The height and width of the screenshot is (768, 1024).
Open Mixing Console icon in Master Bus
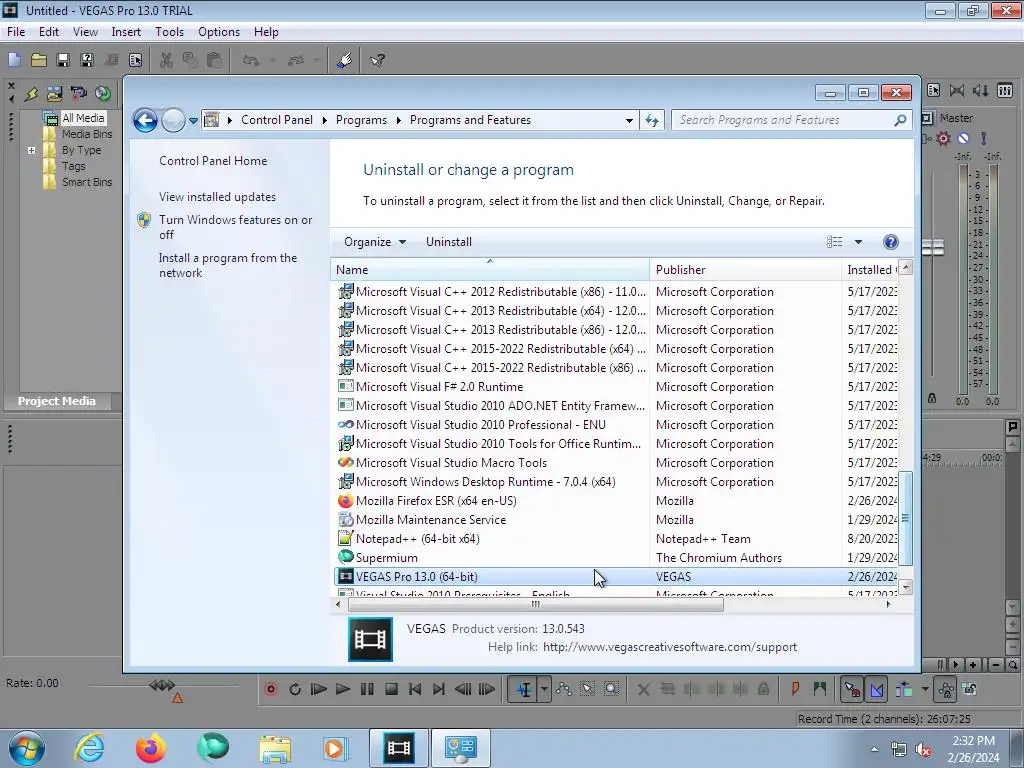[1005, 91]
